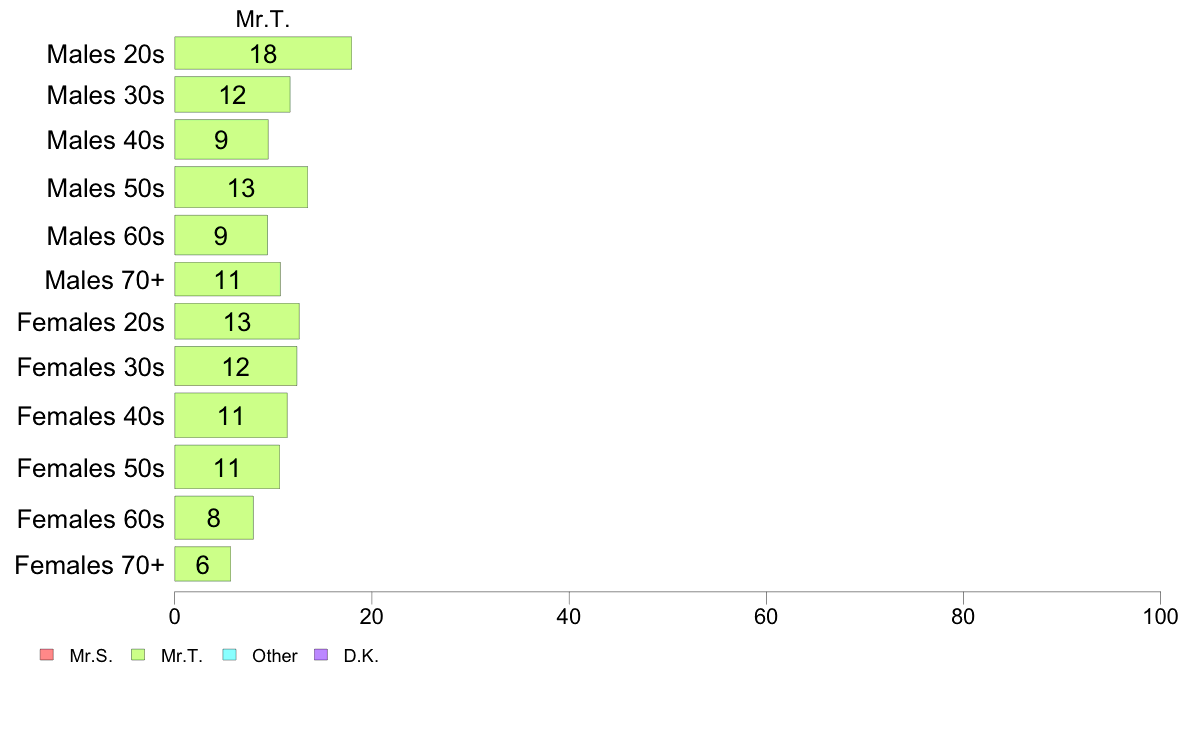The image size is (1188, 736).
Task: Click the Females 40s bar
Action: click(230, 415)
